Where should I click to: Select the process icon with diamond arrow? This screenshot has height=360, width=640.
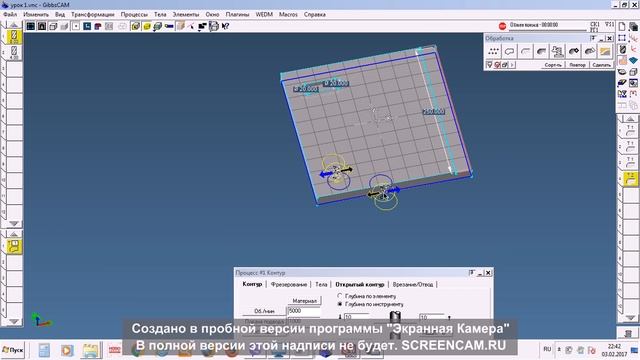[x=573, y=51]
